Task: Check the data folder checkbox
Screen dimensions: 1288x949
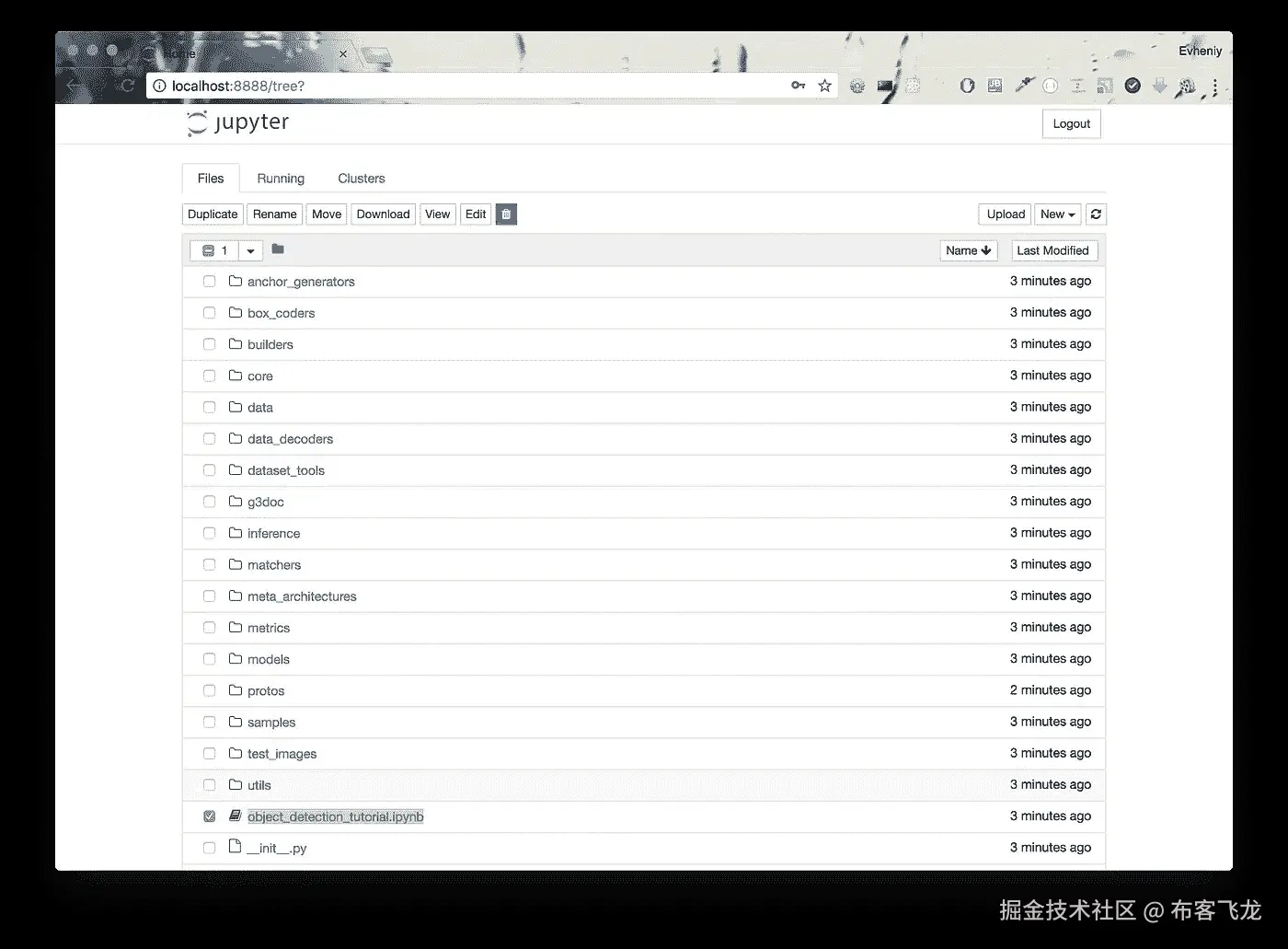Action: pyautogui.click(x=210, y=407)
